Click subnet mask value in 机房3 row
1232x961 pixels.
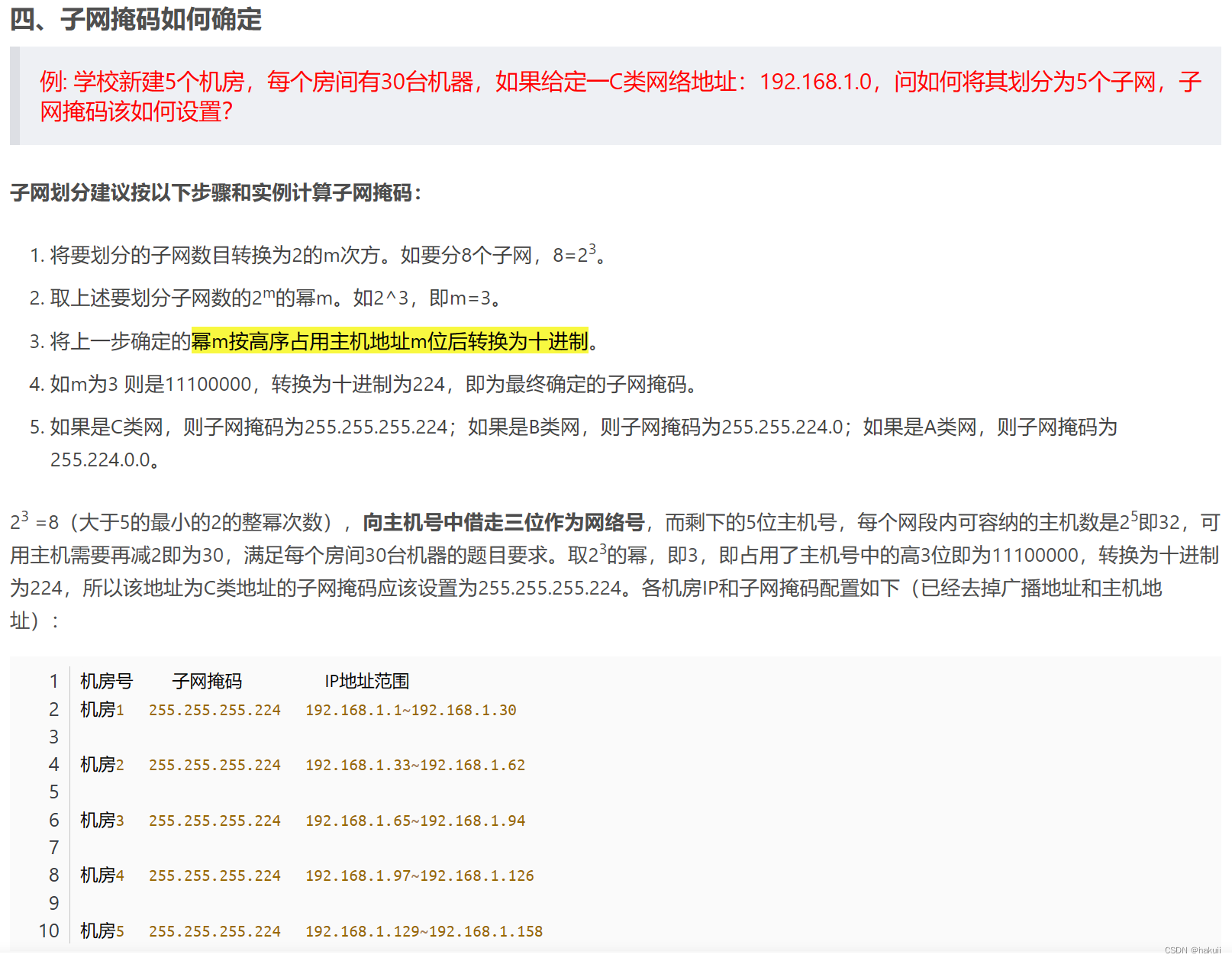point(214,821)
